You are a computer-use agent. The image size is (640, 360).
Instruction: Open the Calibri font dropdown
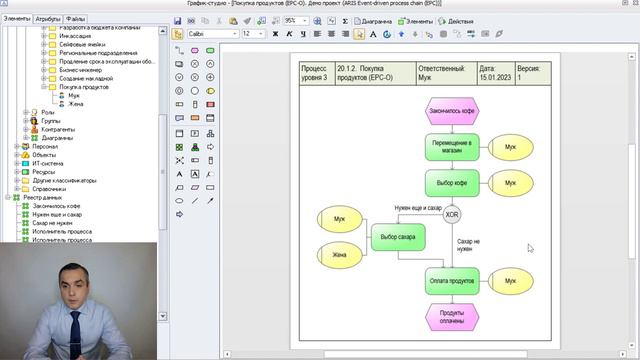[x=235, y=34]
